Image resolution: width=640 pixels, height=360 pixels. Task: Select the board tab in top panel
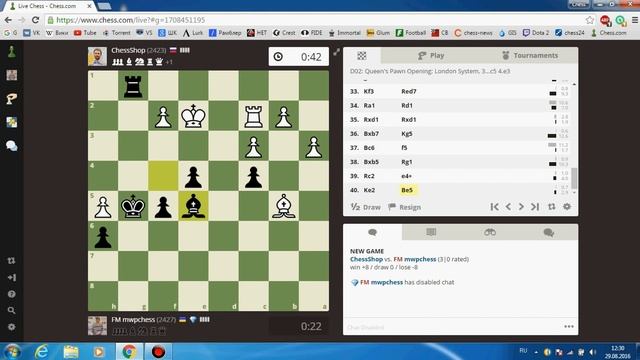tap(362, 56)
